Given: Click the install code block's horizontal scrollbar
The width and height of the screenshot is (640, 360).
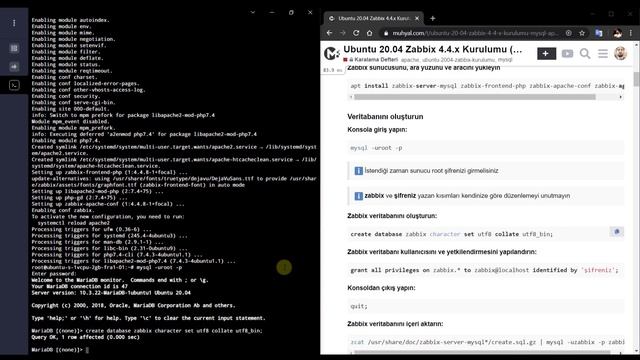Looking at the screenshot, I should (475, 97).
